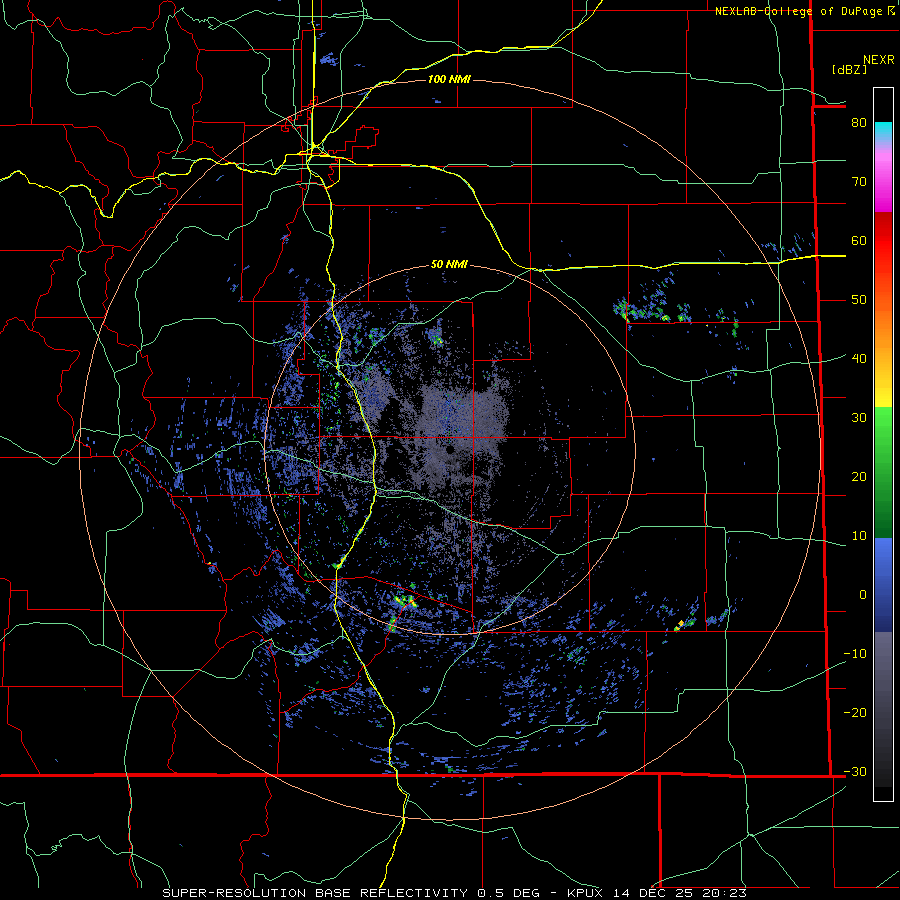The width and height of the screenshot is (900, 900).
Task: Click the 10 value on the dBZ scale
Action: (x=859, y=536)
